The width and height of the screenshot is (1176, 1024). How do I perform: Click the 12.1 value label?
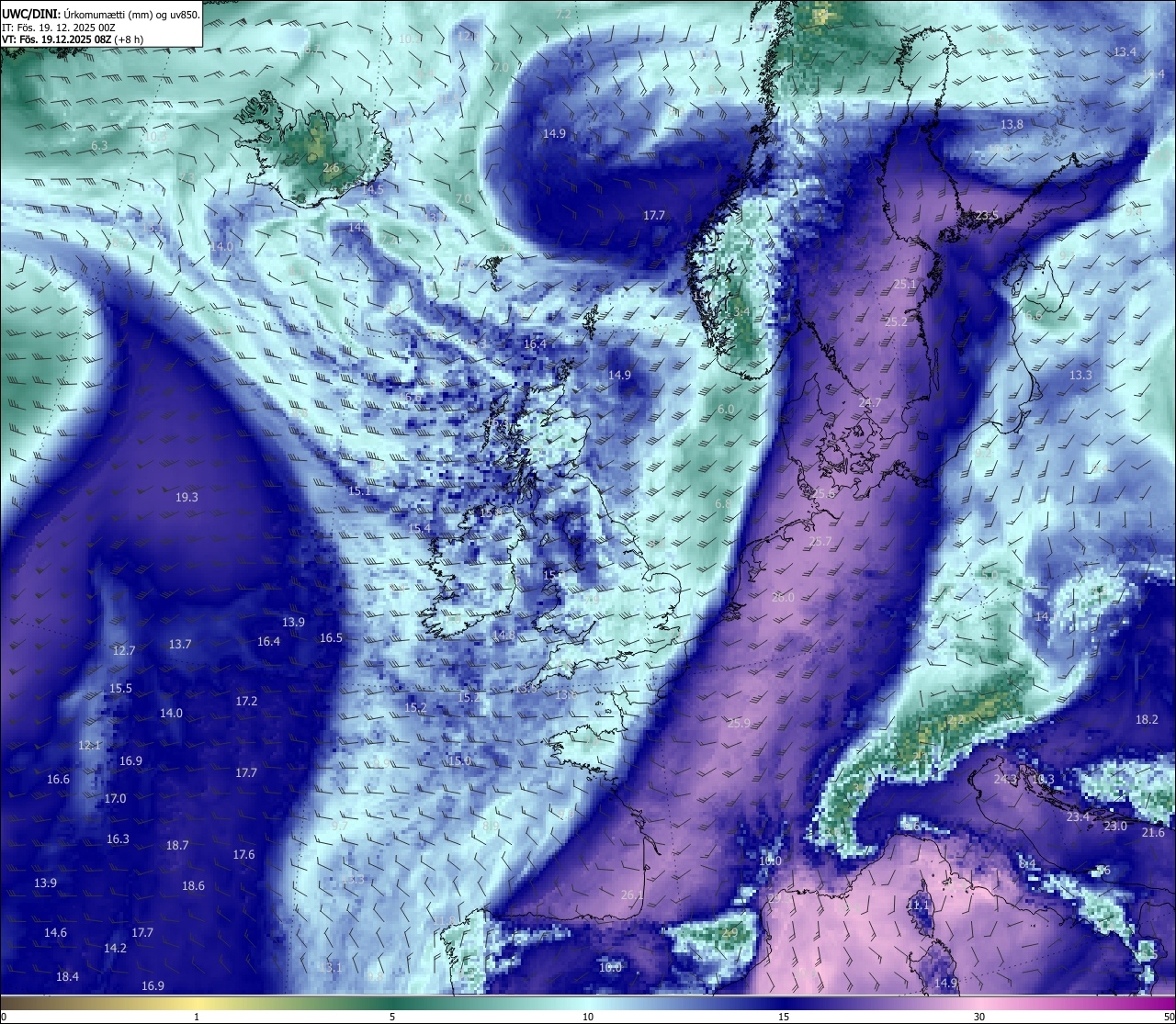tap(89, 745)
